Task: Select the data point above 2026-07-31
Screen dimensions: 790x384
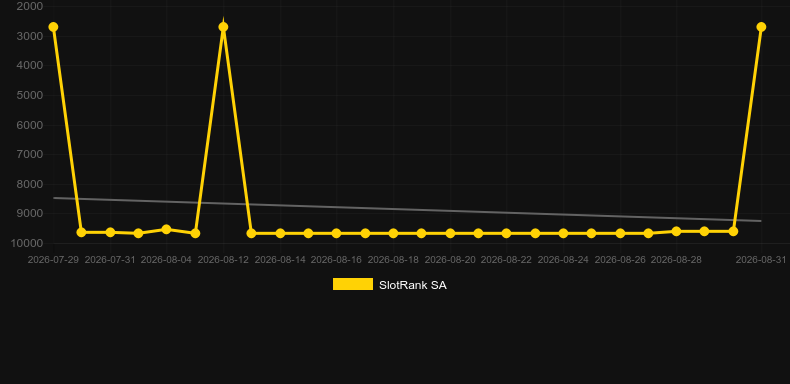Action: pos(110,232)
